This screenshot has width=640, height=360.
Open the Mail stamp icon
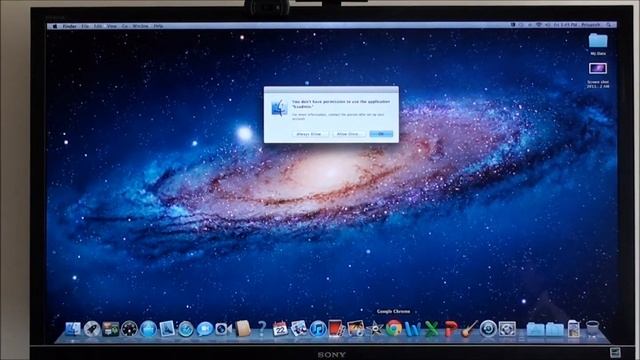point(167,329)
